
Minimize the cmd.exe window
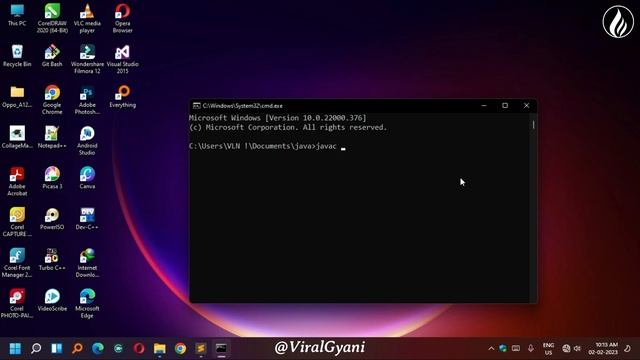484,106
